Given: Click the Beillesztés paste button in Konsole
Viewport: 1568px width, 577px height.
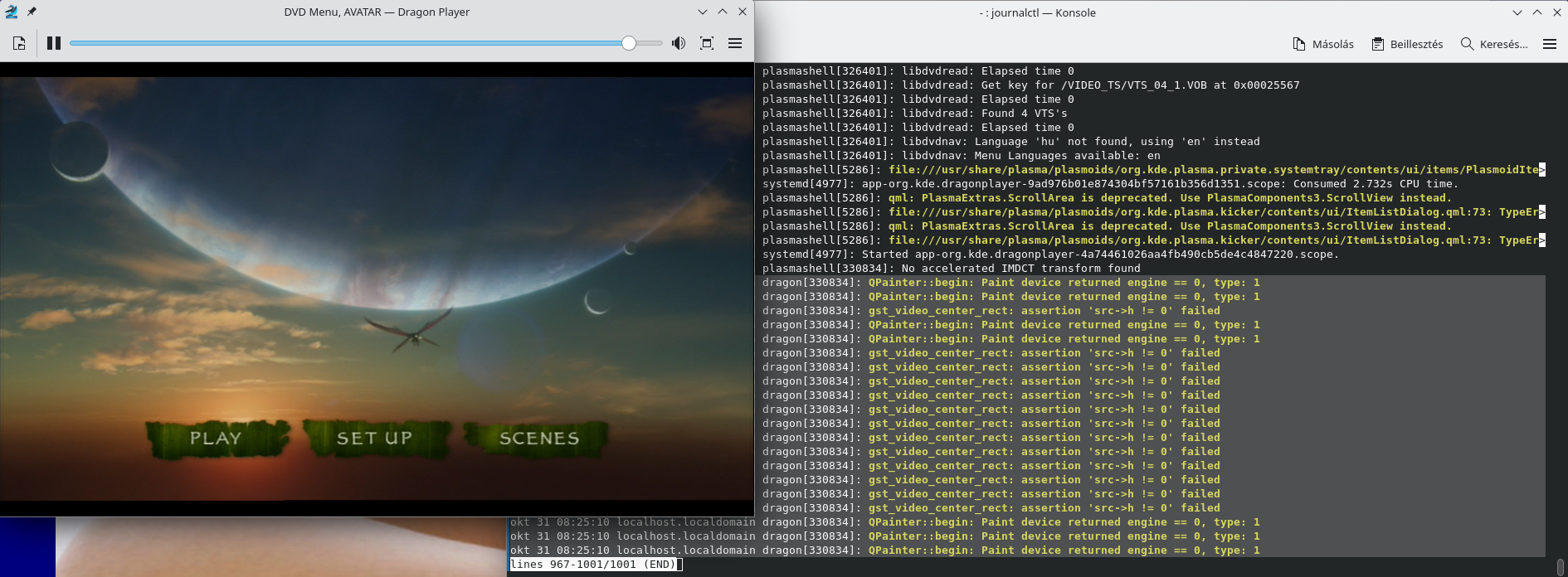Looking at the screenshot, I should 1407,44.
